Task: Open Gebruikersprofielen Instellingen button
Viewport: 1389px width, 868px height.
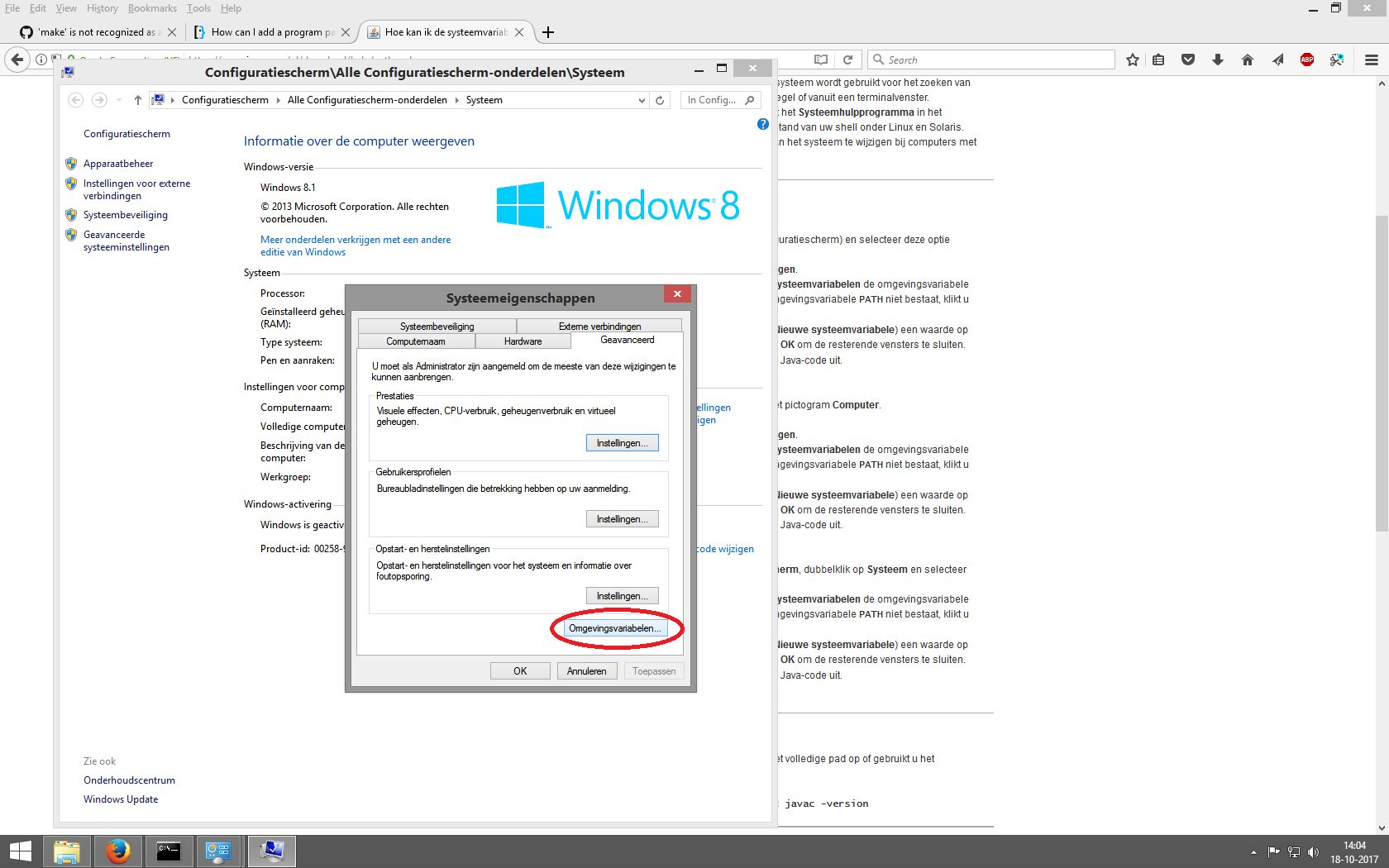Action: 623,519
